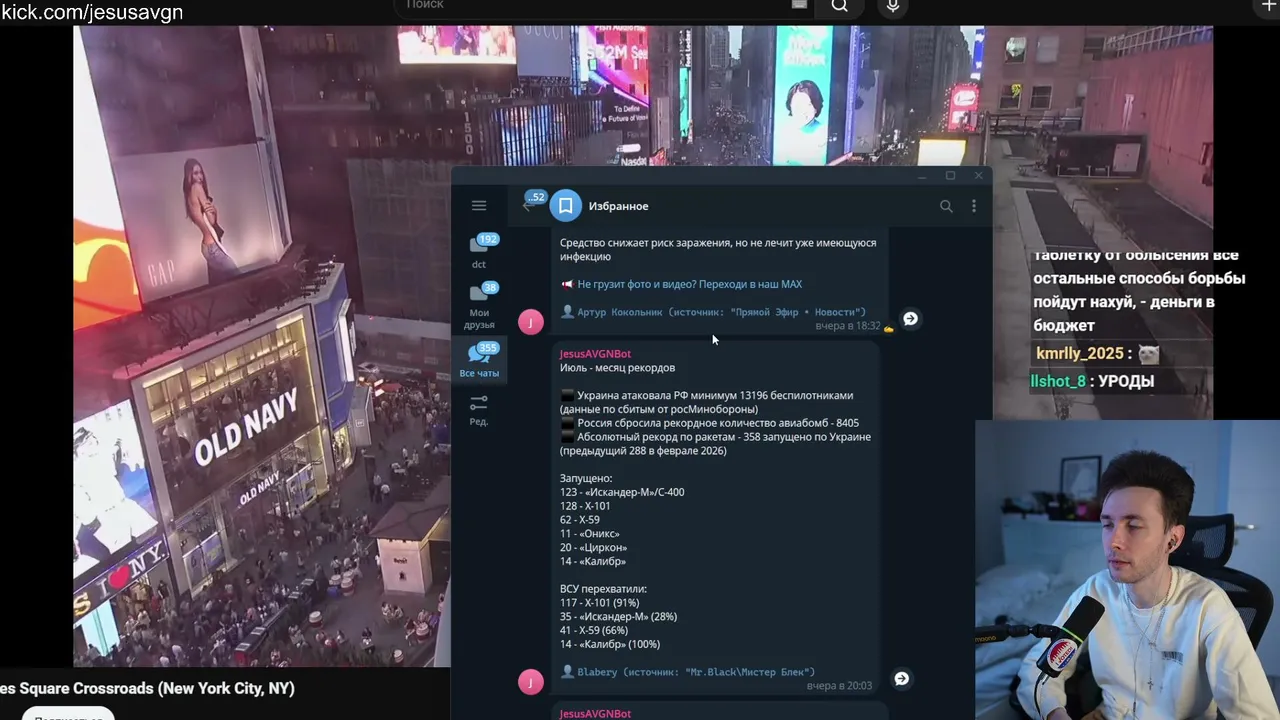Click the streamer webcam overlay

click(x=1128, y=570)
